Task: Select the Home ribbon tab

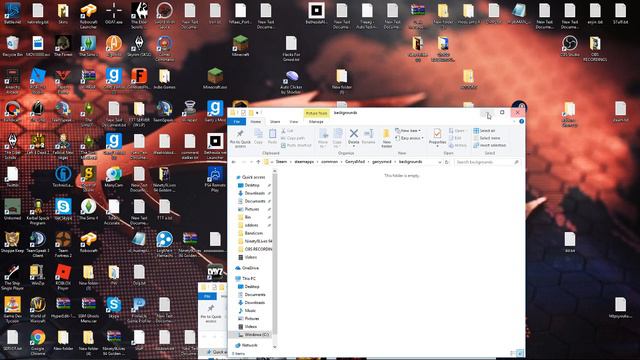Action: click(x=256, y=122)
